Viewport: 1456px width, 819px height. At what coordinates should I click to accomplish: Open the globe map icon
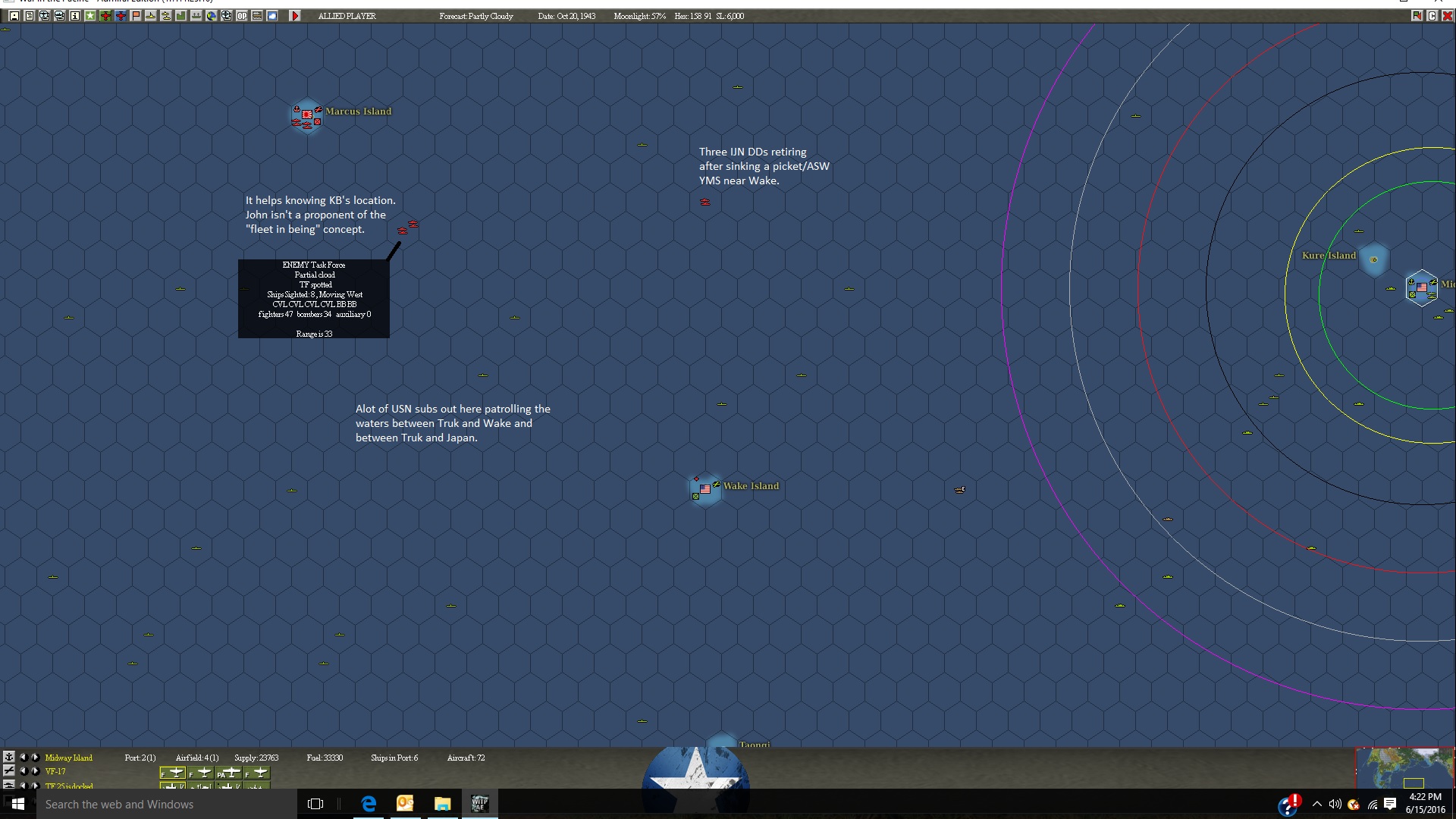pos(212,16)
